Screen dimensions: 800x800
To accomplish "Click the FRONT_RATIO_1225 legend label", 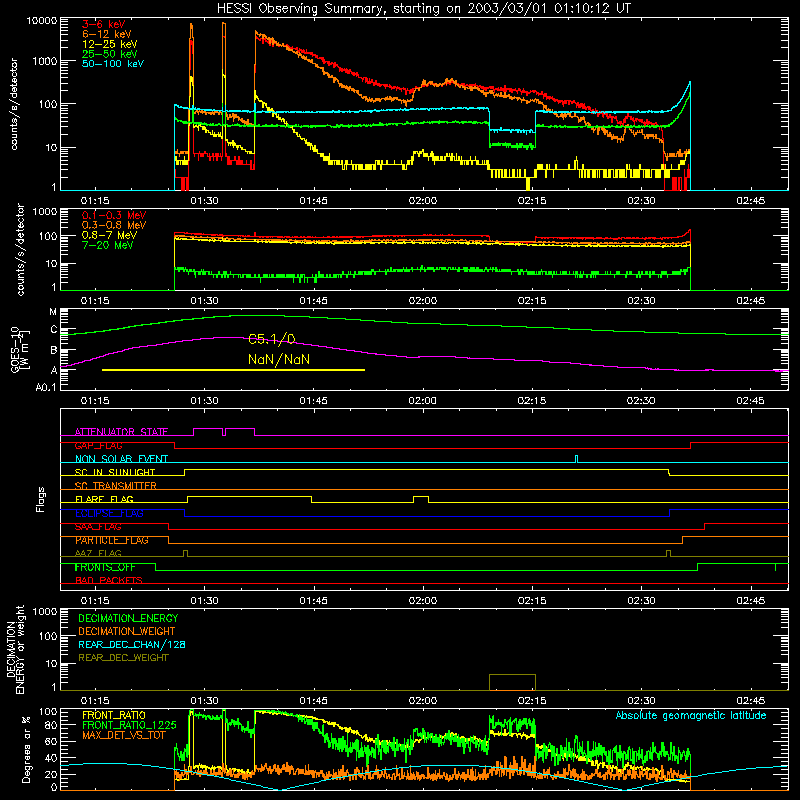I will pos(129,725).
